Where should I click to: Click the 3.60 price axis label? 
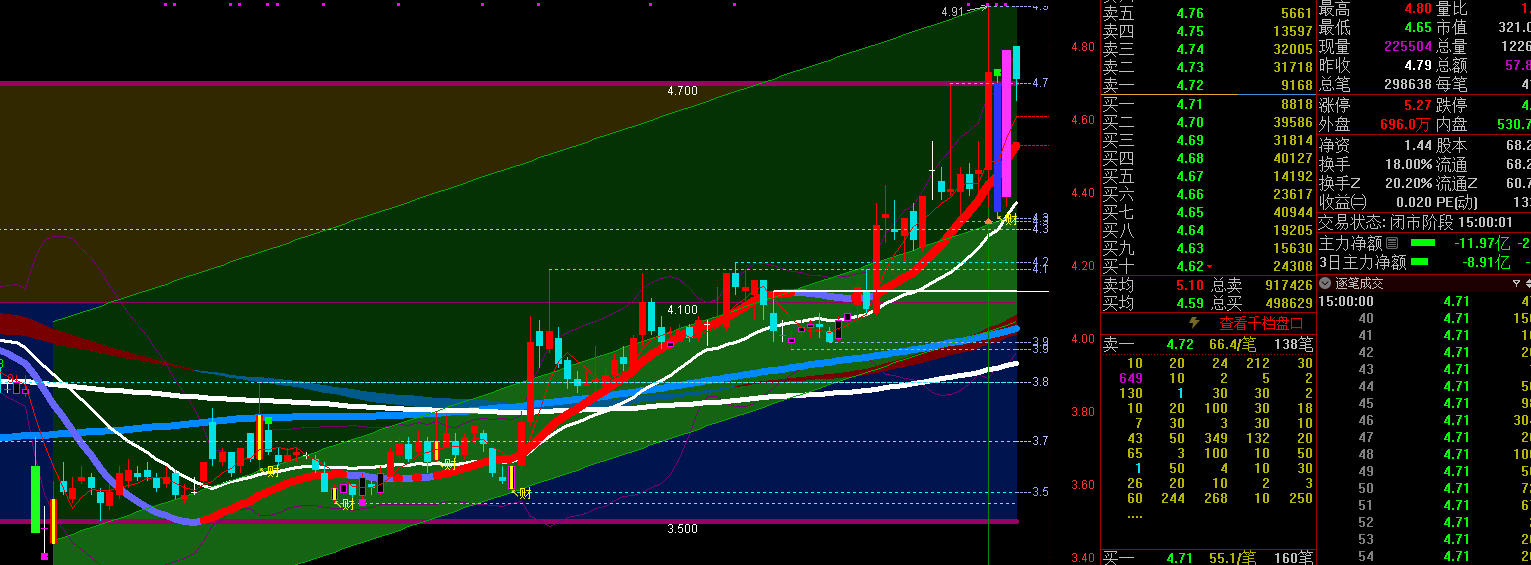tap(1082, 485)
